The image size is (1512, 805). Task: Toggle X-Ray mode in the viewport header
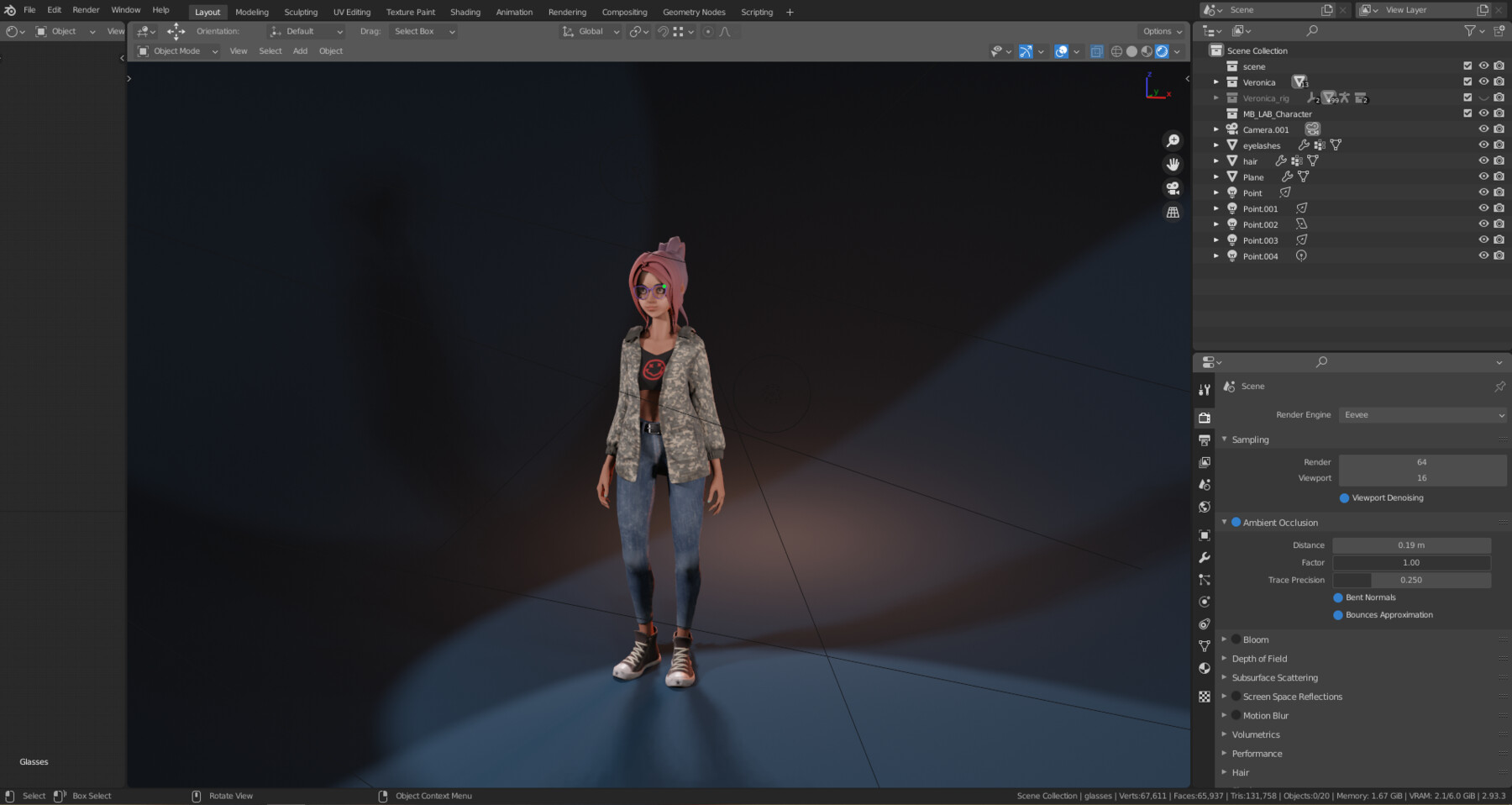point(1097,51)
